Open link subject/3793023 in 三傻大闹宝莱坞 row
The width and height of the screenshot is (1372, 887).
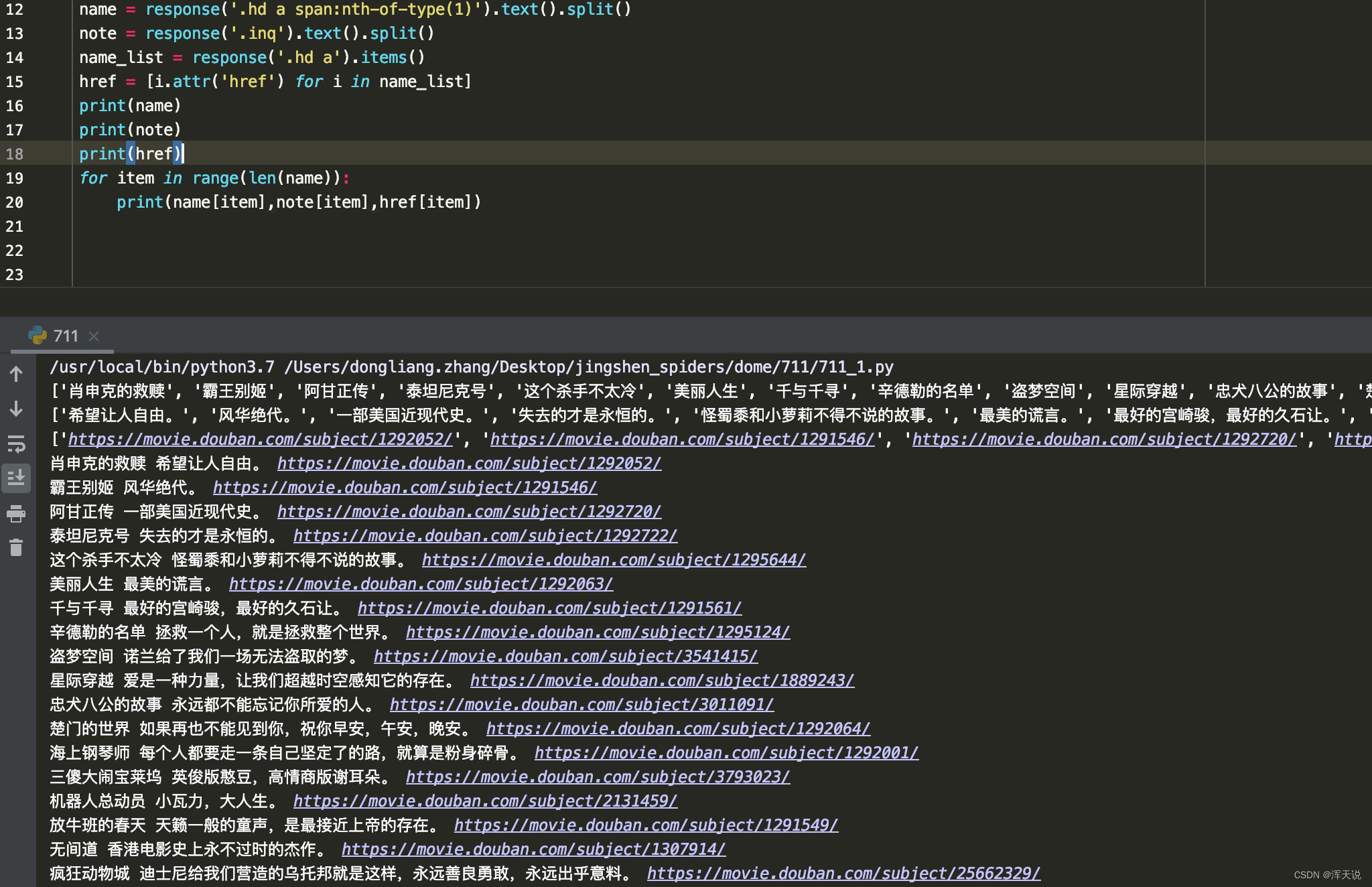598,777
